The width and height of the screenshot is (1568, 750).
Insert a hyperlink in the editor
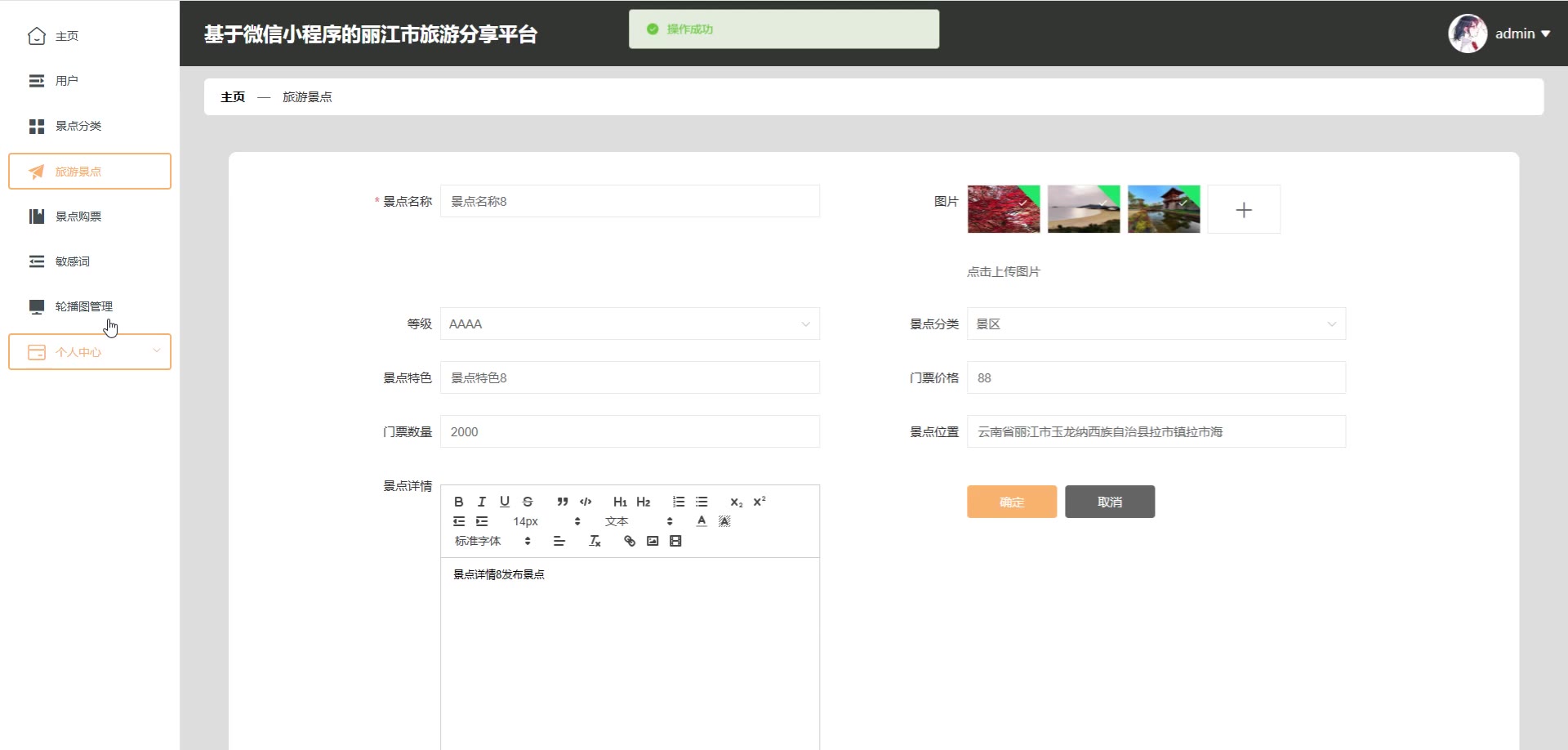[x=630, y=541]
